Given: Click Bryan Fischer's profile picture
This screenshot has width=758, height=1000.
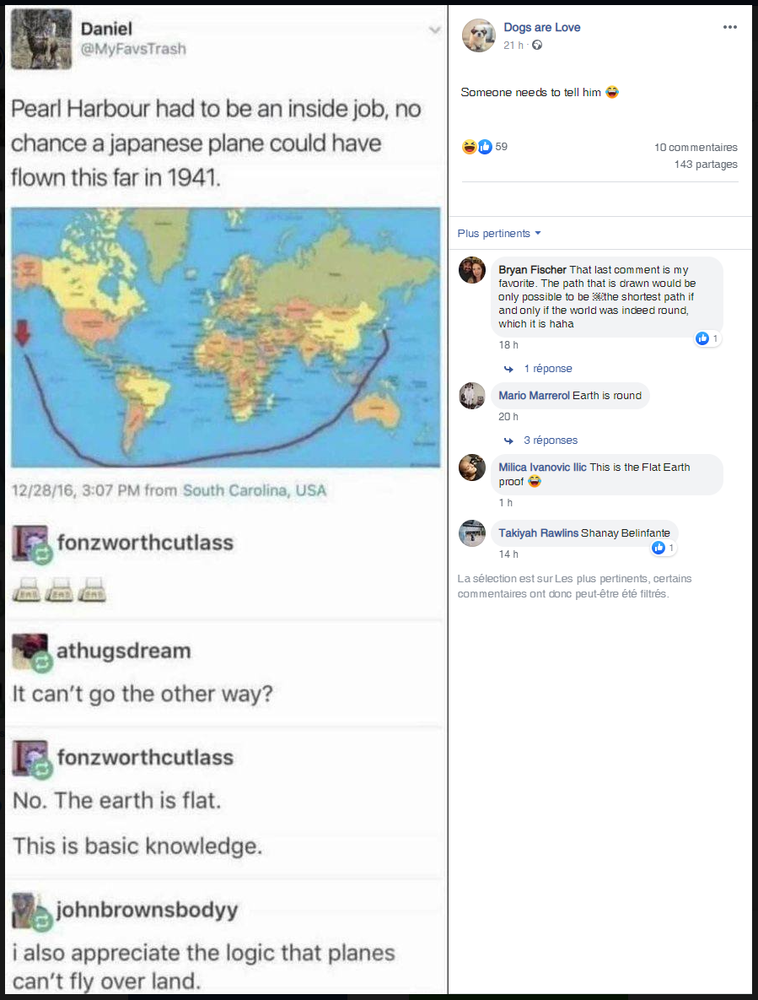Looking at the screenshot, I should pyautogui.click(x=472, y=270).
